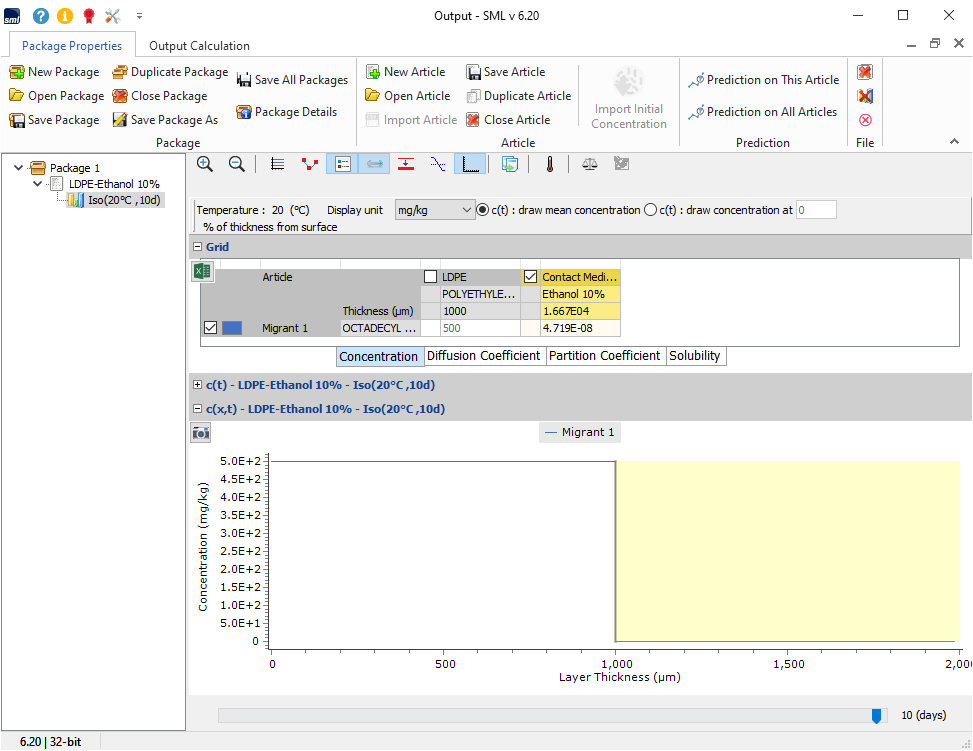Collapse Package 1 tree node
Image resolution: width=973 pixels, height=751 pixels.
(x=20, y=168)
